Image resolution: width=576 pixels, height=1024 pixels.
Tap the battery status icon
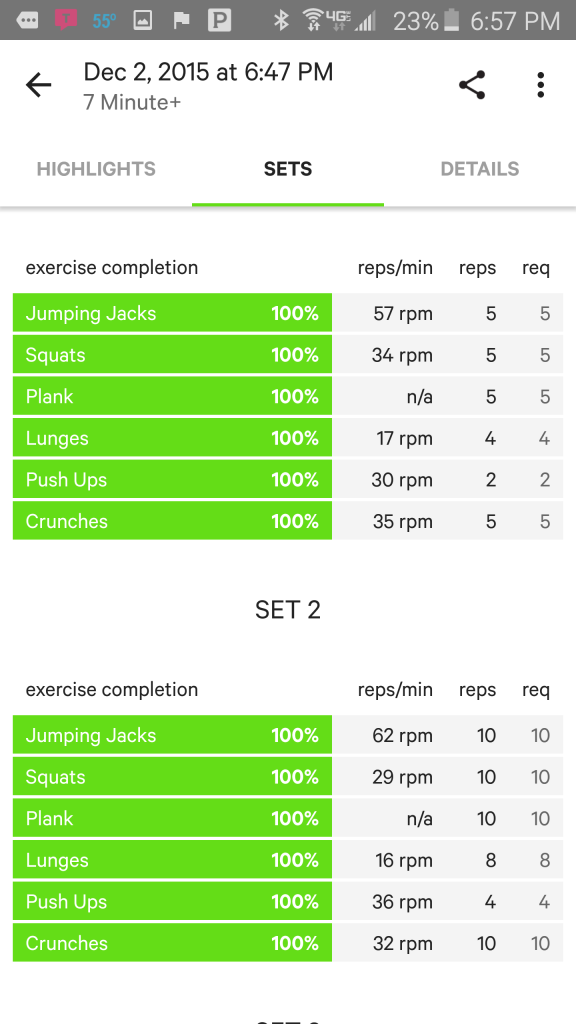click(451, 20)
